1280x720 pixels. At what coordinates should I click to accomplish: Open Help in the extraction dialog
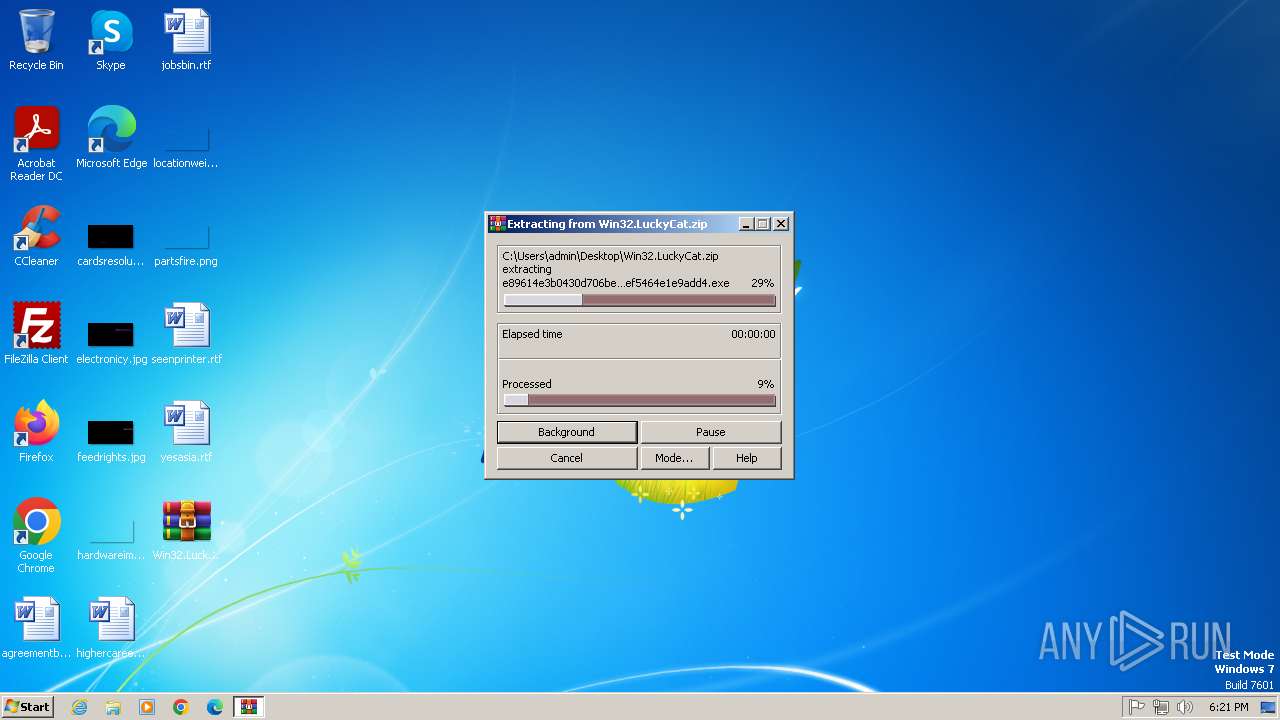(x=747, y=458)
